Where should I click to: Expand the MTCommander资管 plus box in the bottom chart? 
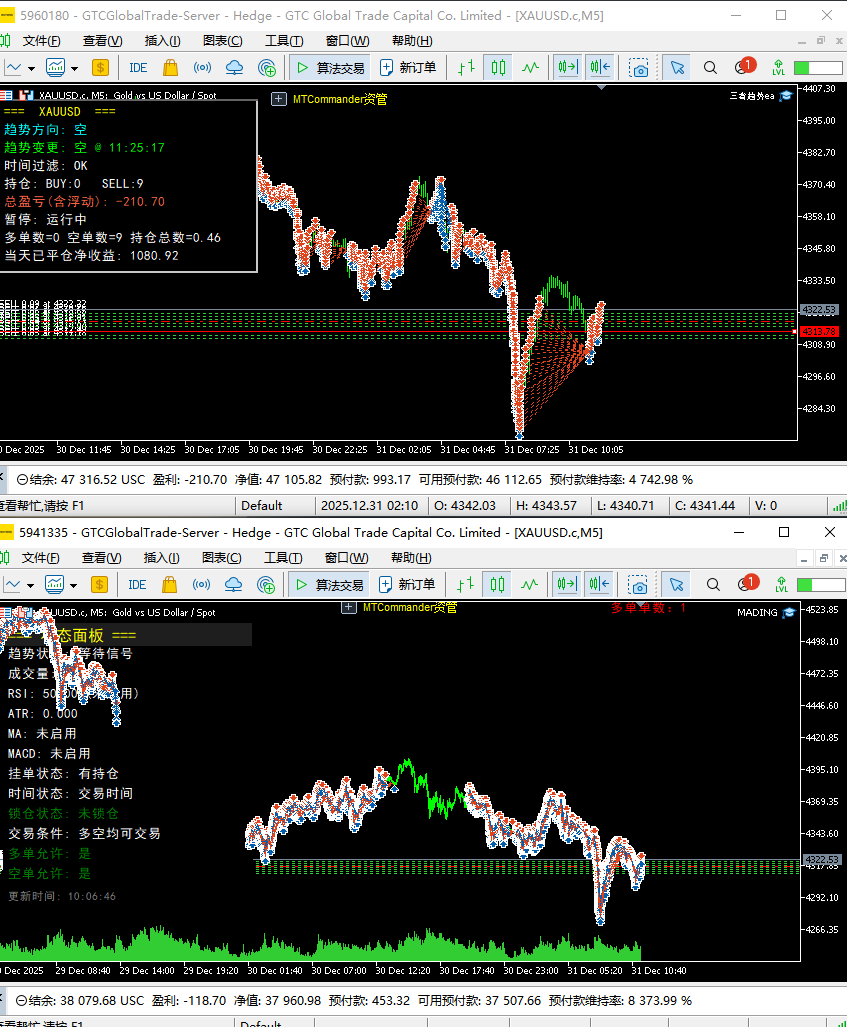(348, 608)
